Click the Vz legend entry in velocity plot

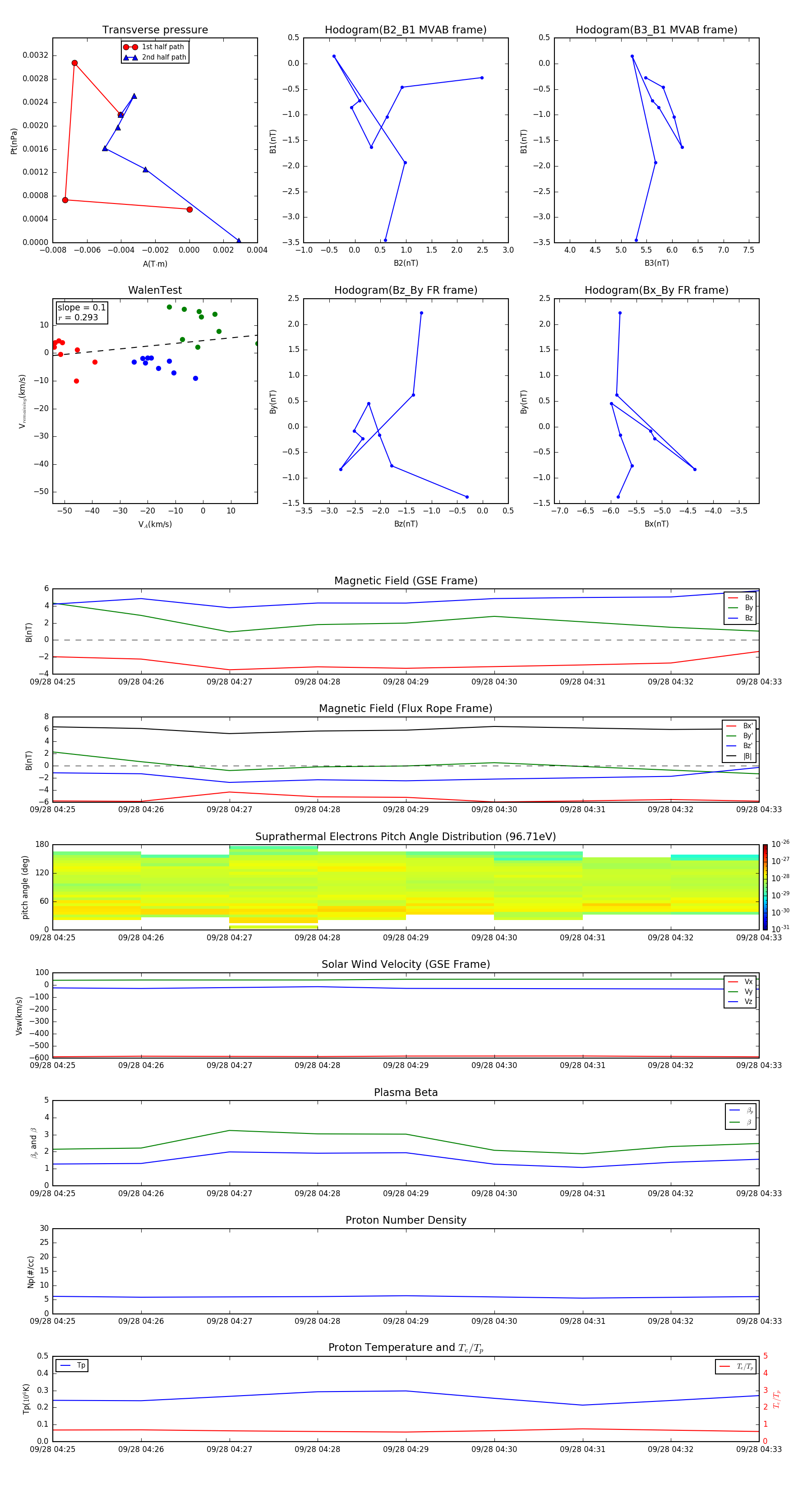pyautogui.click(x=740, y=1002)
